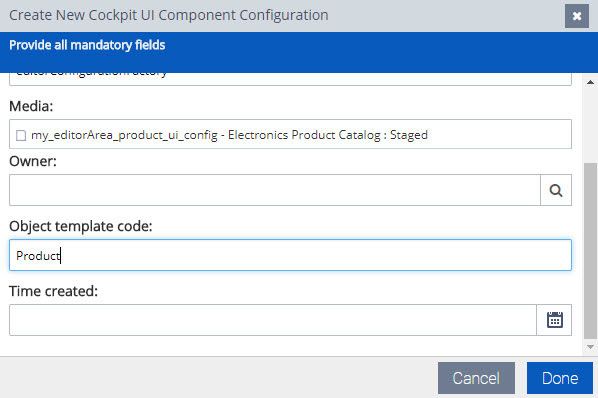This screenshot has height=398, width=598.
Task: Click the Object template code field containing Product
Action: point(290,255)
